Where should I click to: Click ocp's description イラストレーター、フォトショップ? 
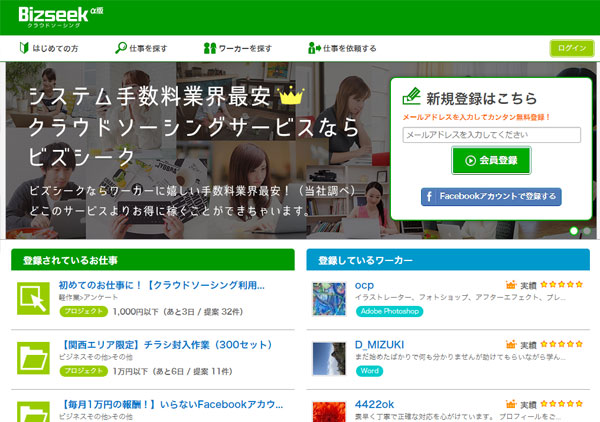[x=460, y=297]
